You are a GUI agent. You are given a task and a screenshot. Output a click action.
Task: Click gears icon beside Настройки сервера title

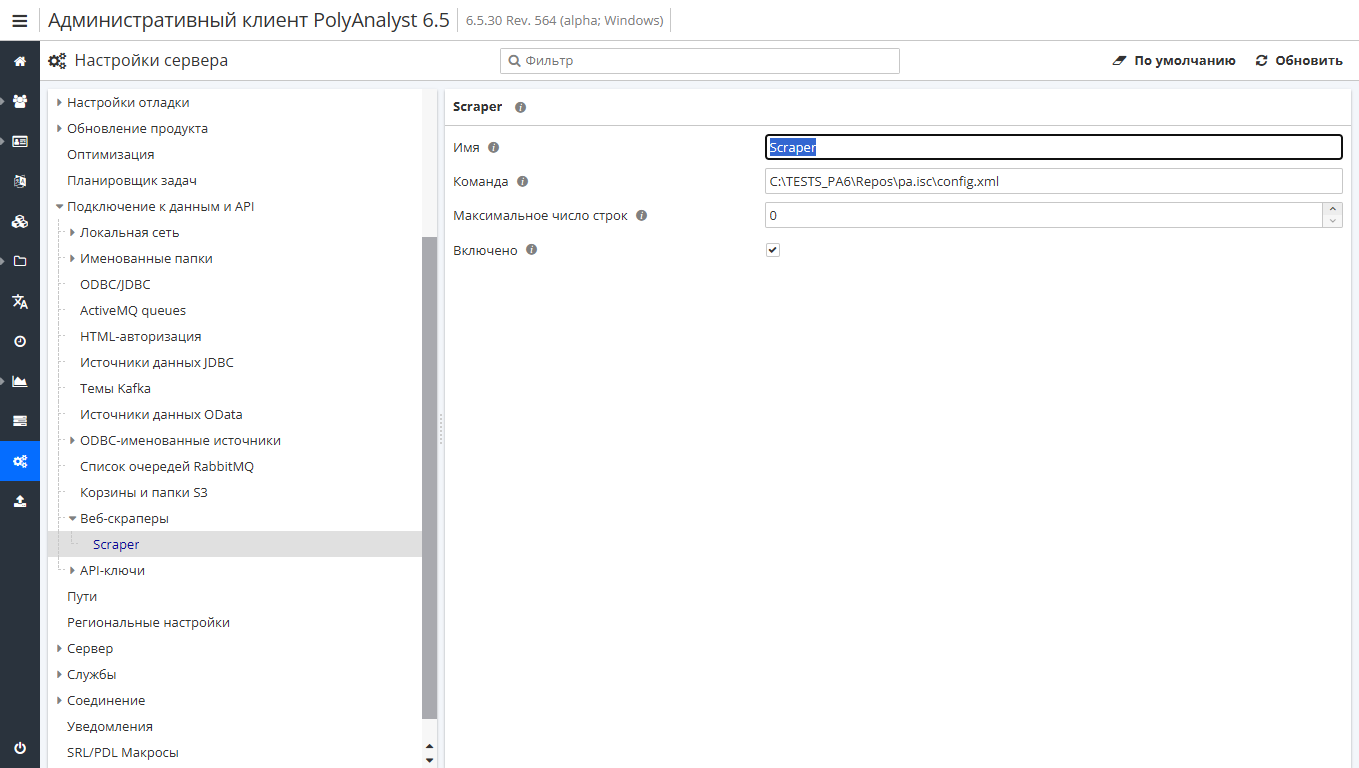tap(58, 61)
